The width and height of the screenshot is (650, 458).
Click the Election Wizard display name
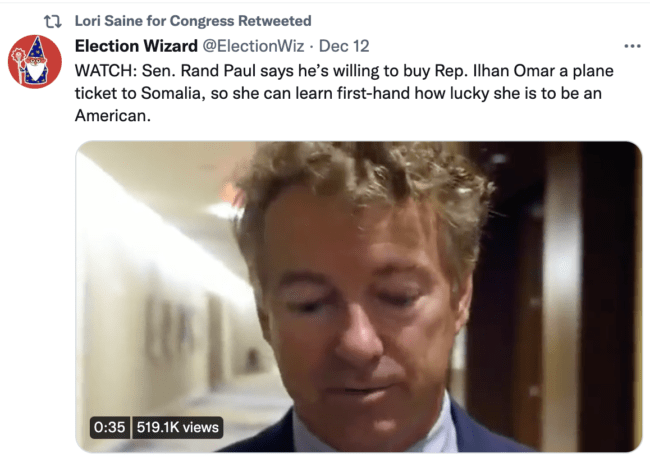pyautogui.click(x=136, y=46)
